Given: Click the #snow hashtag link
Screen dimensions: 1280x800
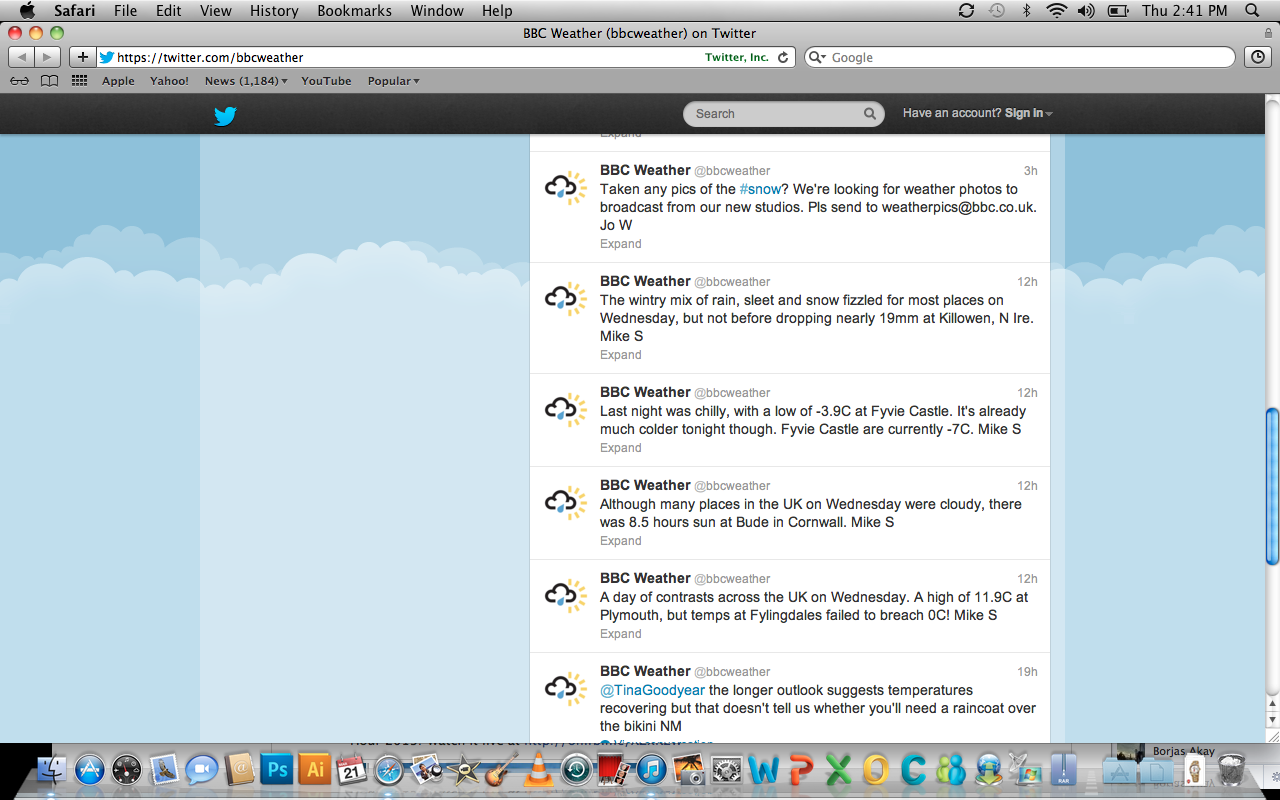Looking at the screenshot, I should click(760, 189).
